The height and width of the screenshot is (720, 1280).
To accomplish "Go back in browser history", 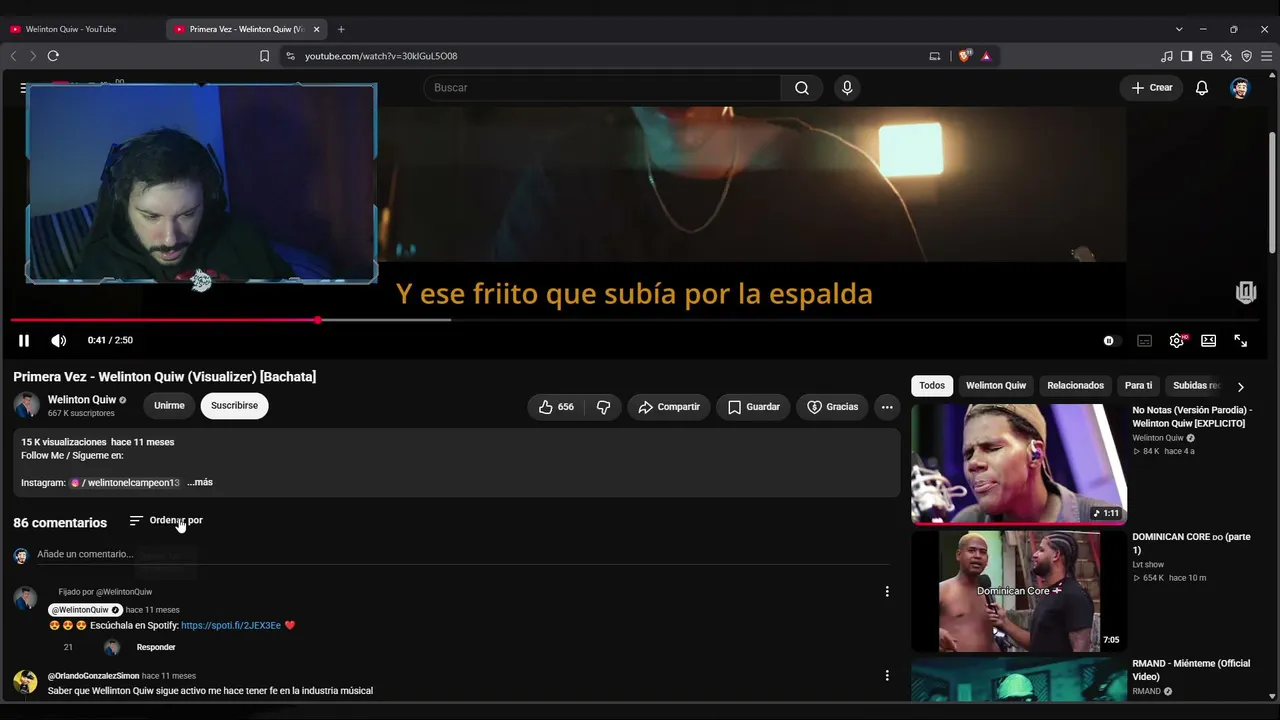I will (13, 56).
